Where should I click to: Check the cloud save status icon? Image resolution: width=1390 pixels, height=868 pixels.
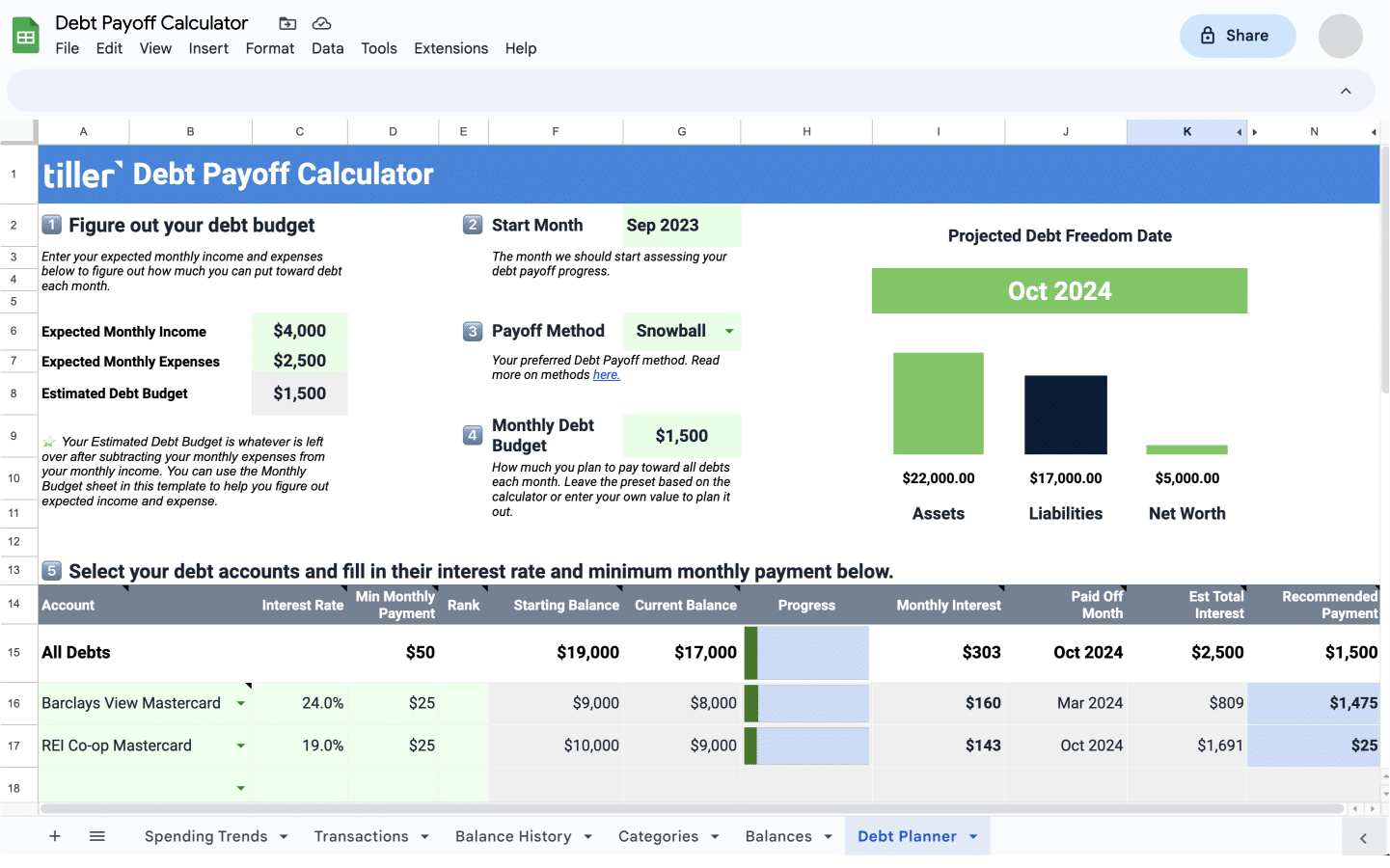coord(321,23)
